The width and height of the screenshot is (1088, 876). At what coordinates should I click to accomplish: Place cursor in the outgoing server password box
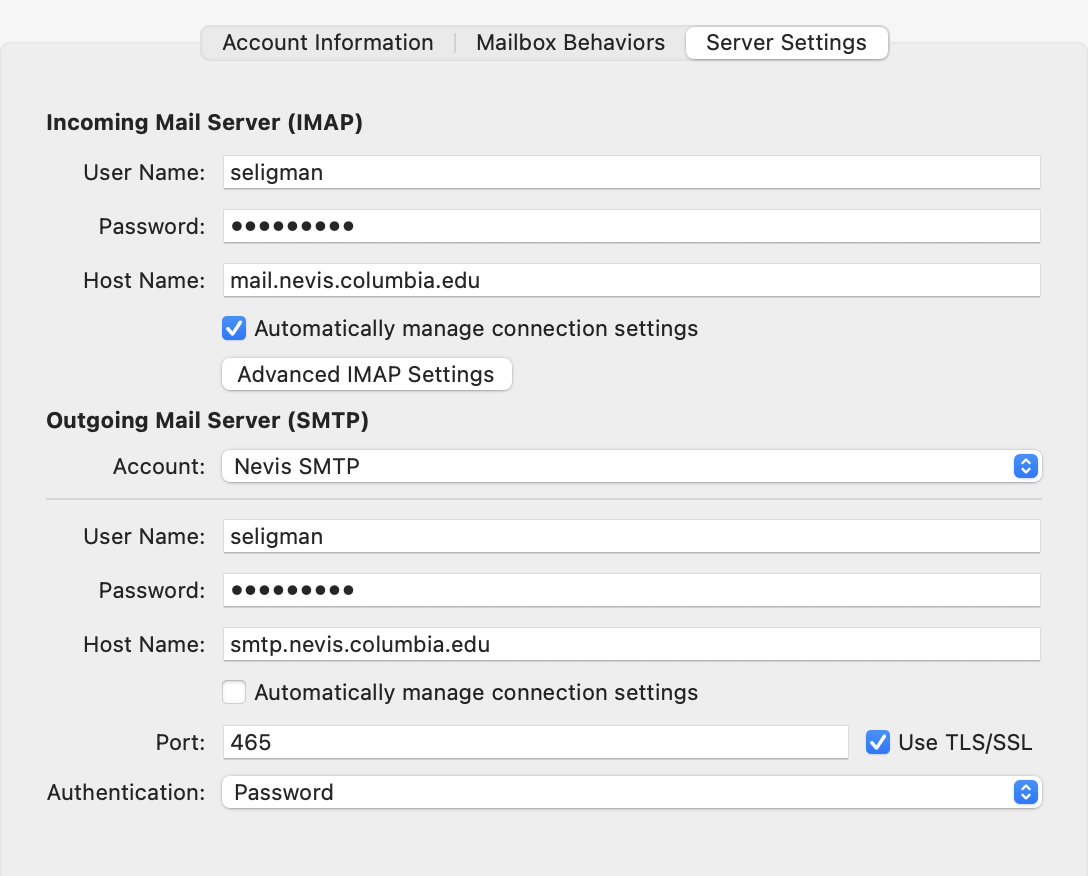[x=630, y=590]
